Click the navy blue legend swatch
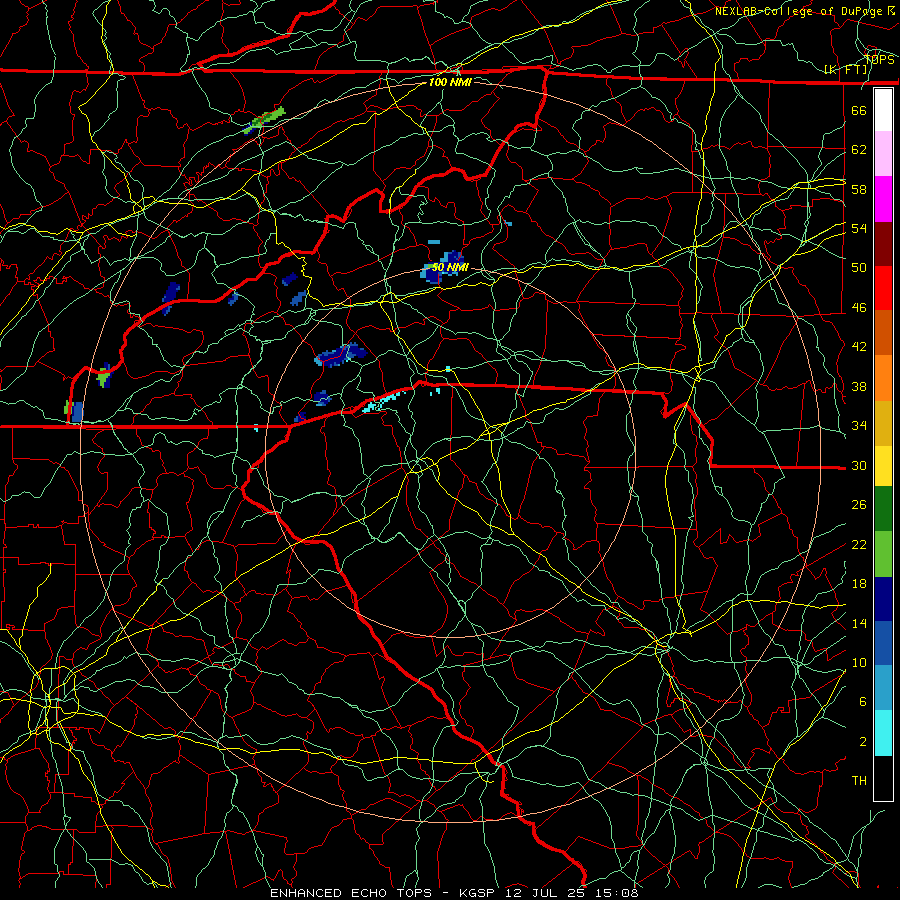The width and height of the screenshot is (900, 900). pos(883,599)
